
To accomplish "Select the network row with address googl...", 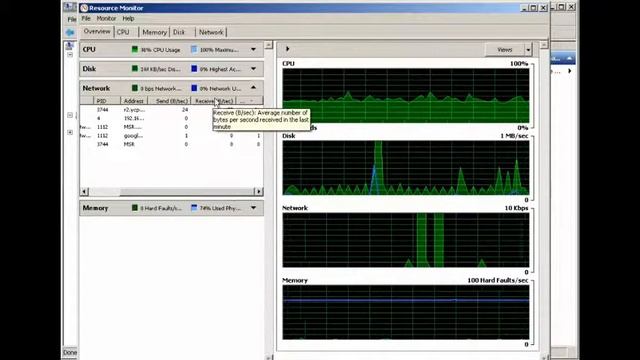I will point(171,136).
